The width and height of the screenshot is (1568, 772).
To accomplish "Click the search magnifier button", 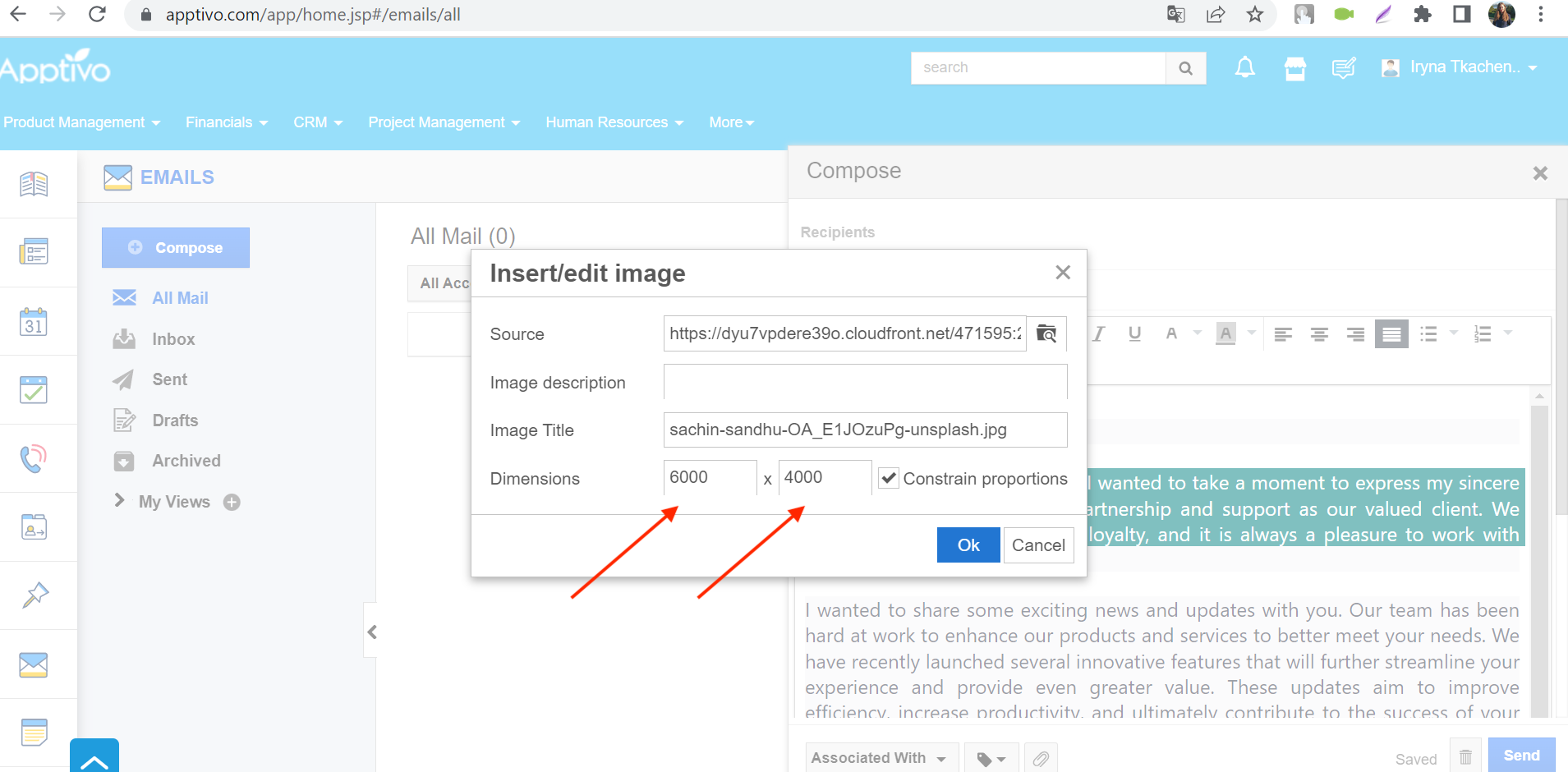I will pyautogui.click(x=1185, y=68).
